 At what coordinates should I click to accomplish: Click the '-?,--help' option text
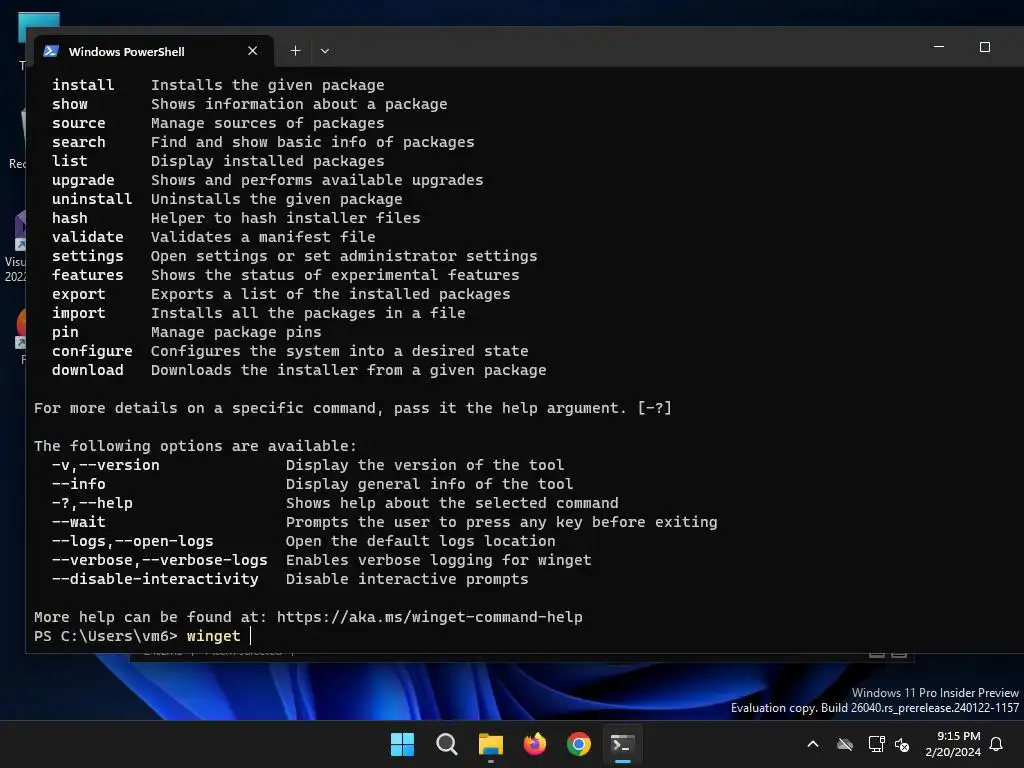[x=92, y=503]
